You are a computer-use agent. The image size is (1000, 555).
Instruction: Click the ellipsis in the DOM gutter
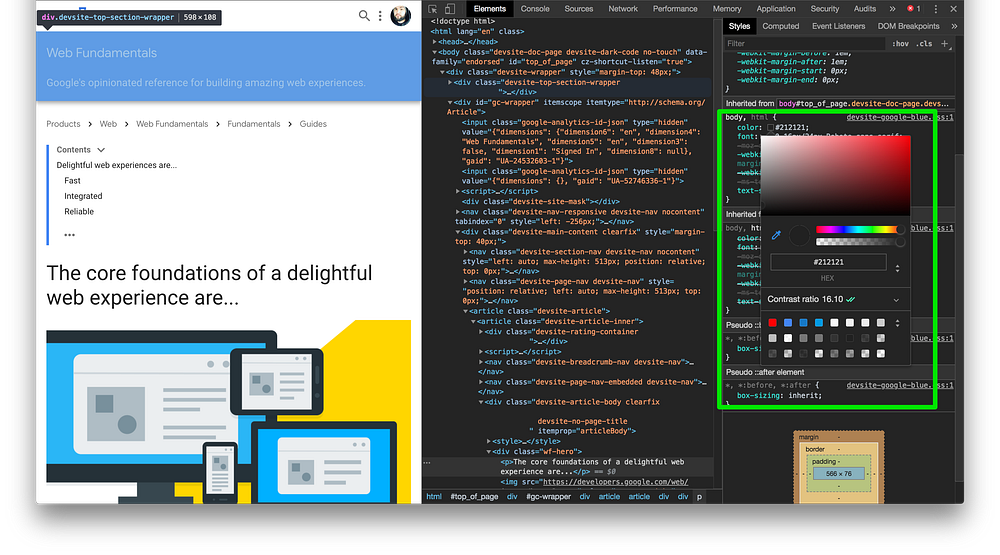(427, 463)
